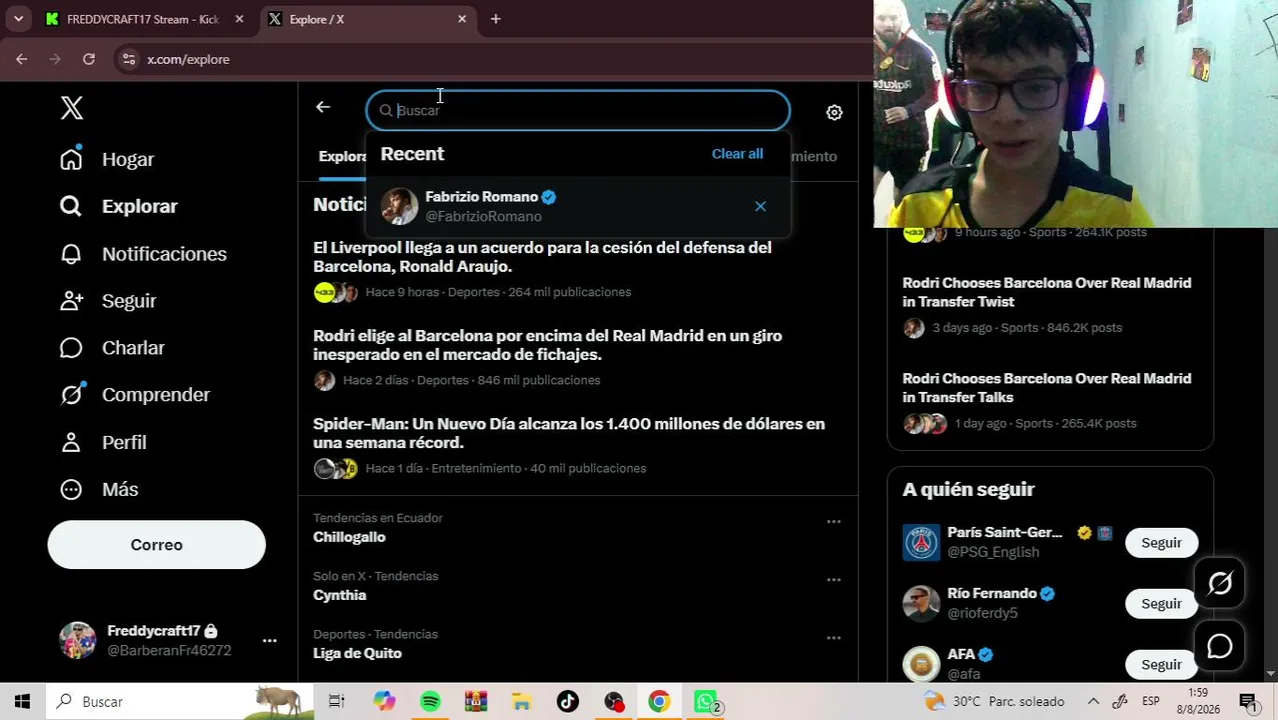1278x720 pixels.
Task: Open Windows notification center
Action: tap(1247, 702)
